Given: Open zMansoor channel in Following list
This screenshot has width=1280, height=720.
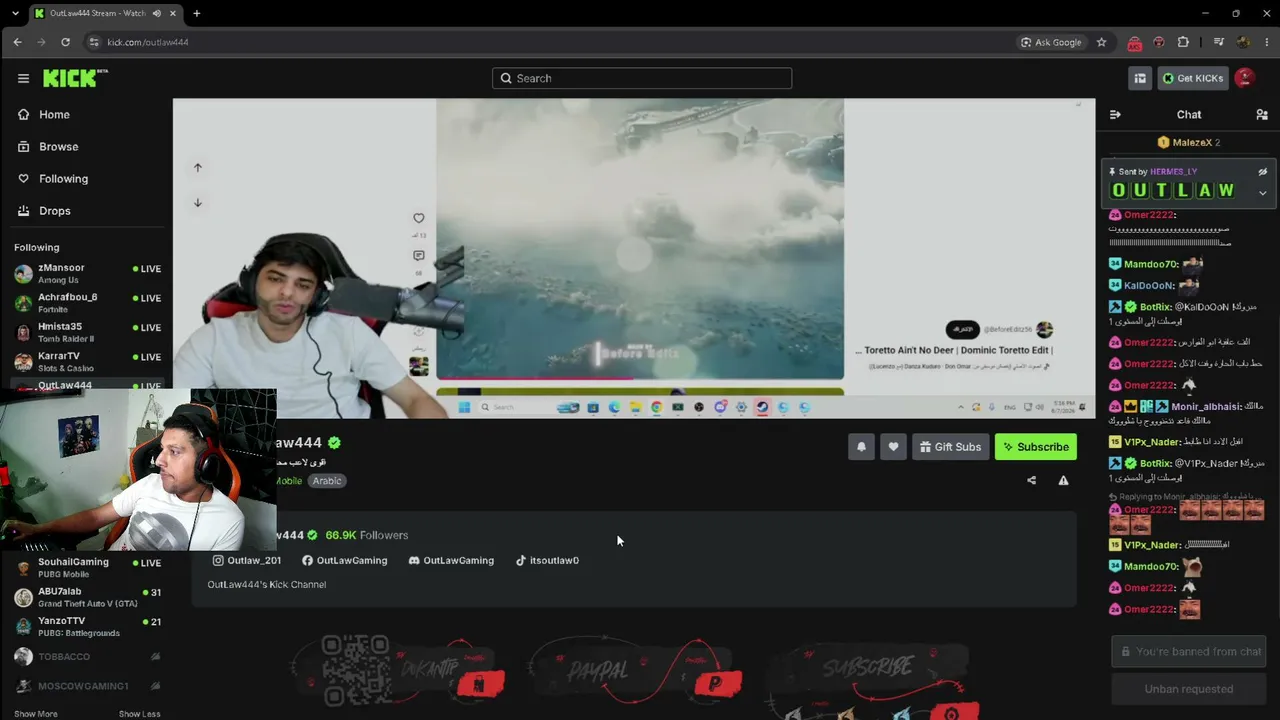Looking at the screenshot, I should (87, 273).
